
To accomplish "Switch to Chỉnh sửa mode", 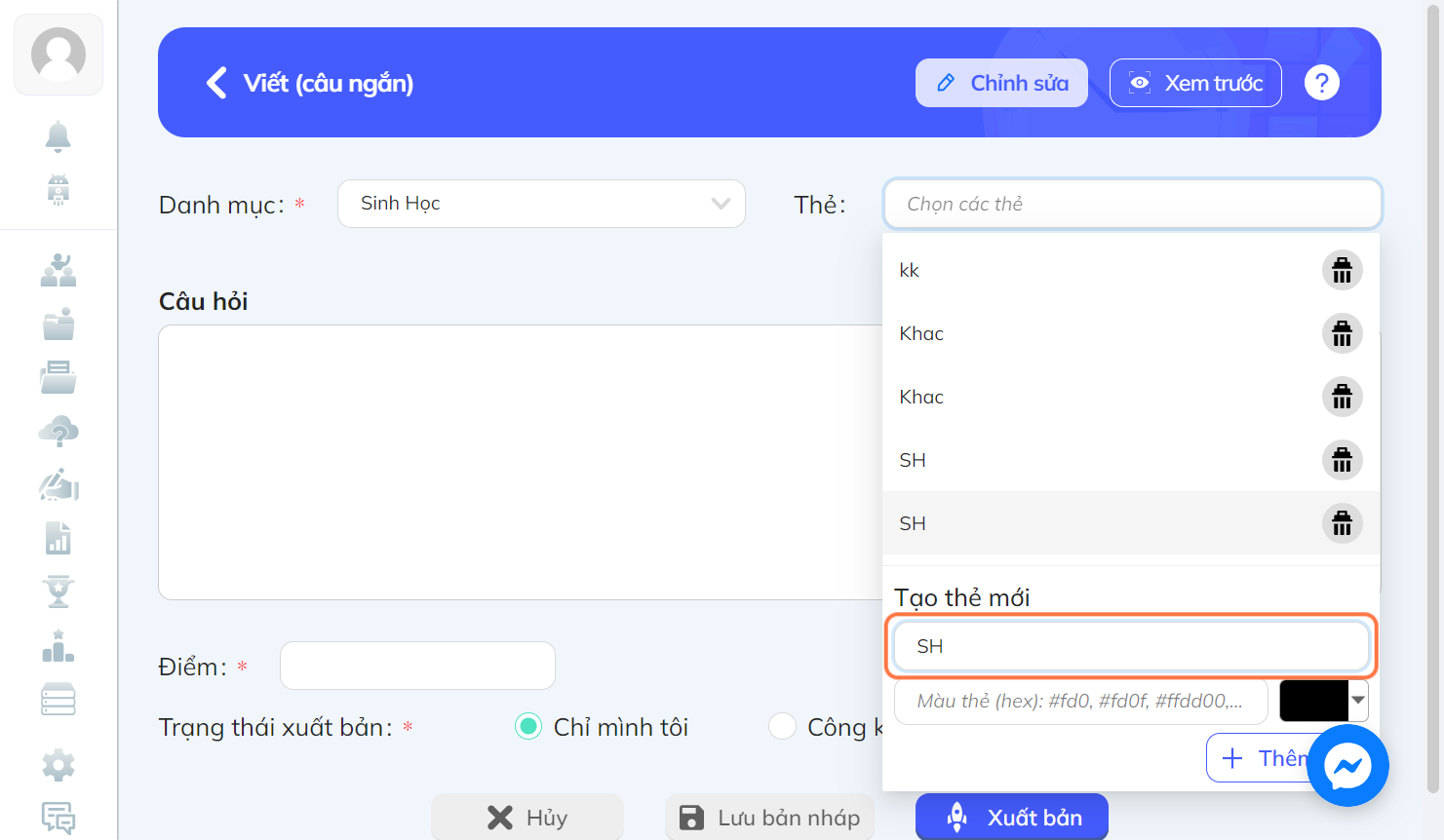I will click(x=1001, y=83).
